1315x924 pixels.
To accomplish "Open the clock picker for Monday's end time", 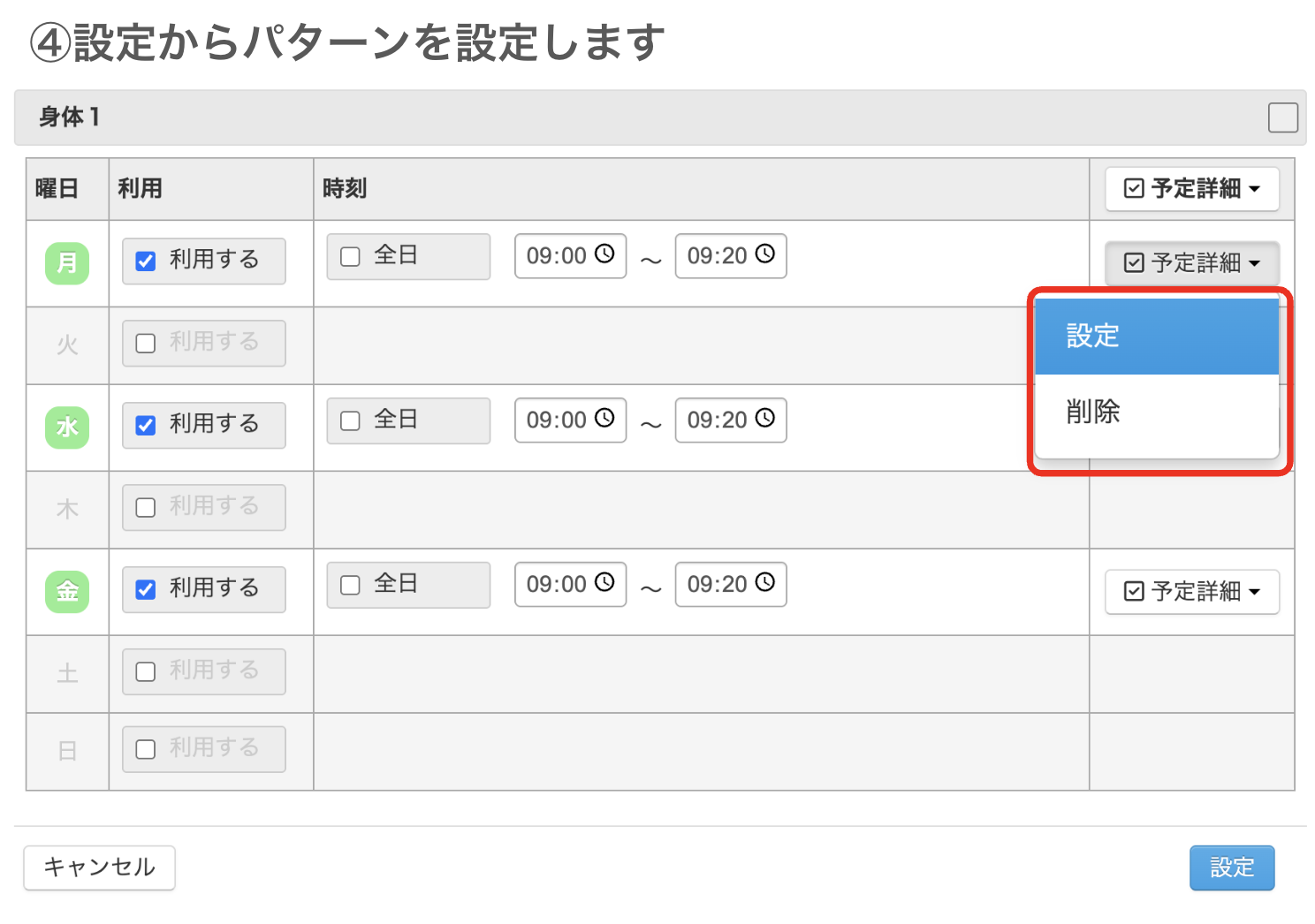I will point(765,255).
